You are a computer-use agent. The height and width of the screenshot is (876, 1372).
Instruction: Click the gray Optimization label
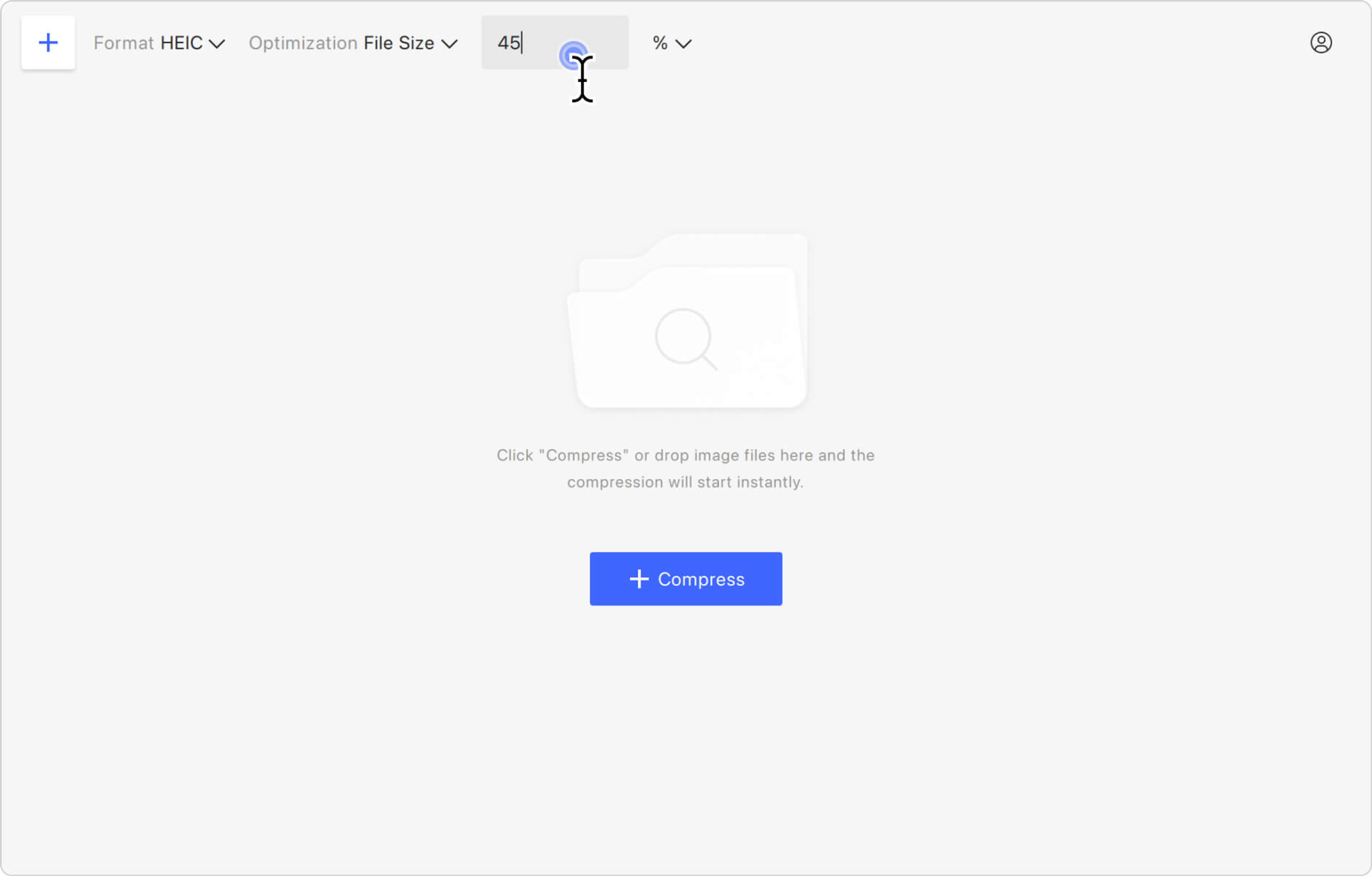click(303, 43)
